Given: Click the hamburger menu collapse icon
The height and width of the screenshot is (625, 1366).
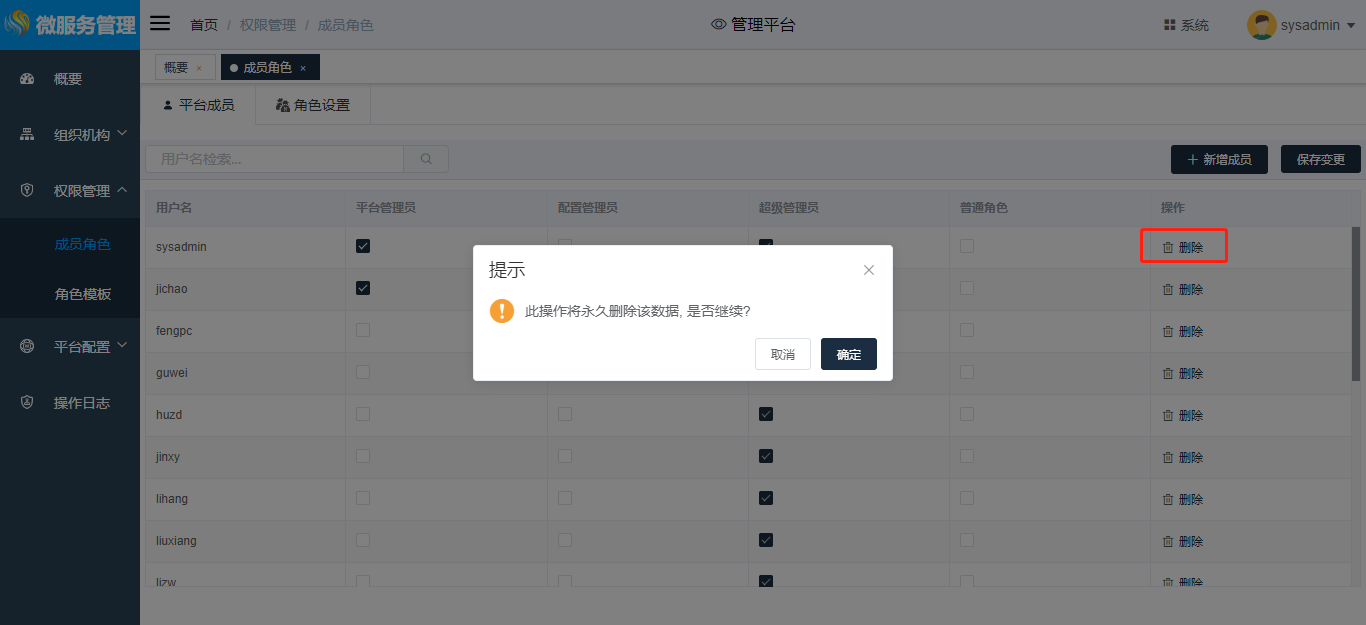Looking at the screenshot, I should coord(160,24).
